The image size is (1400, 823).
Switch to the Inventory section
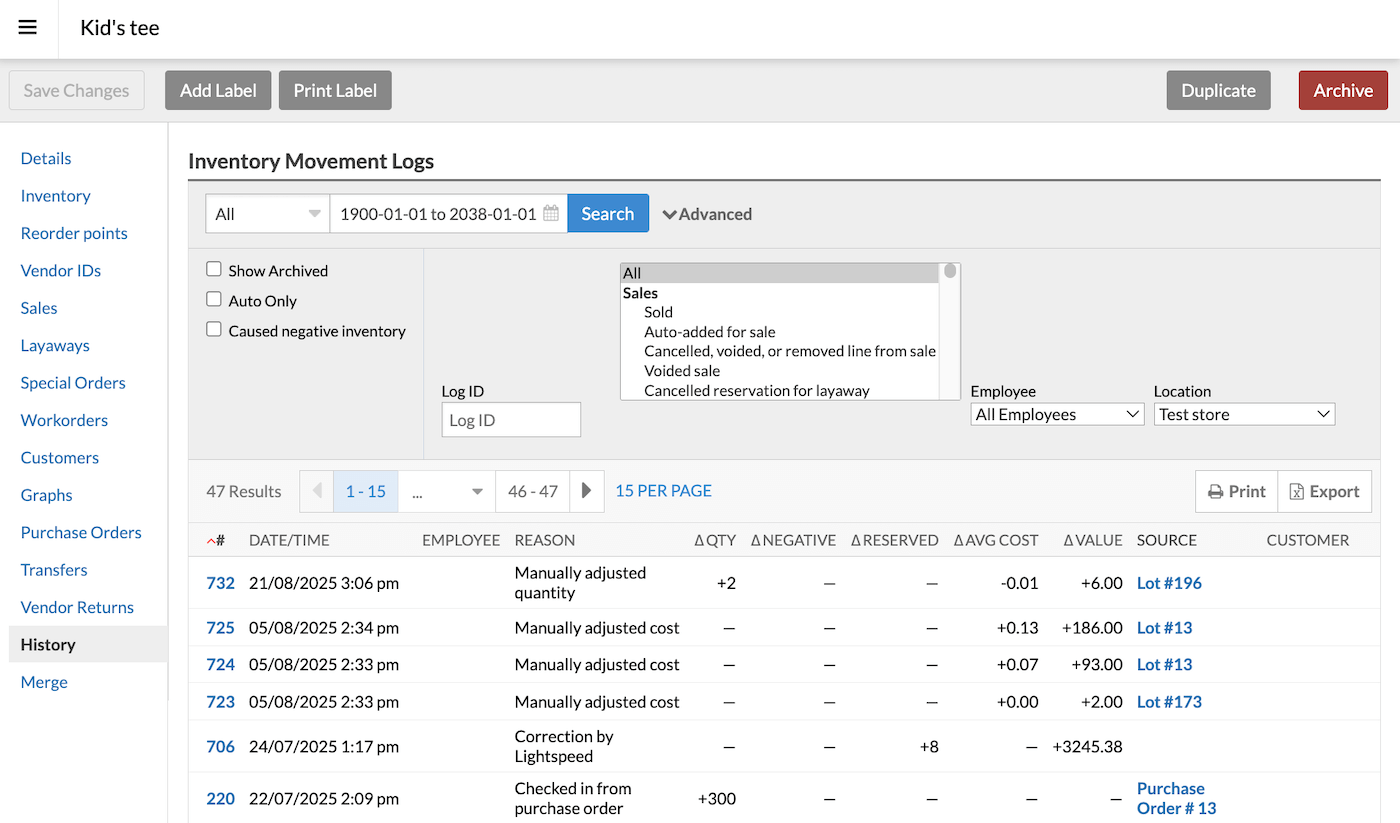pos(56,196)
